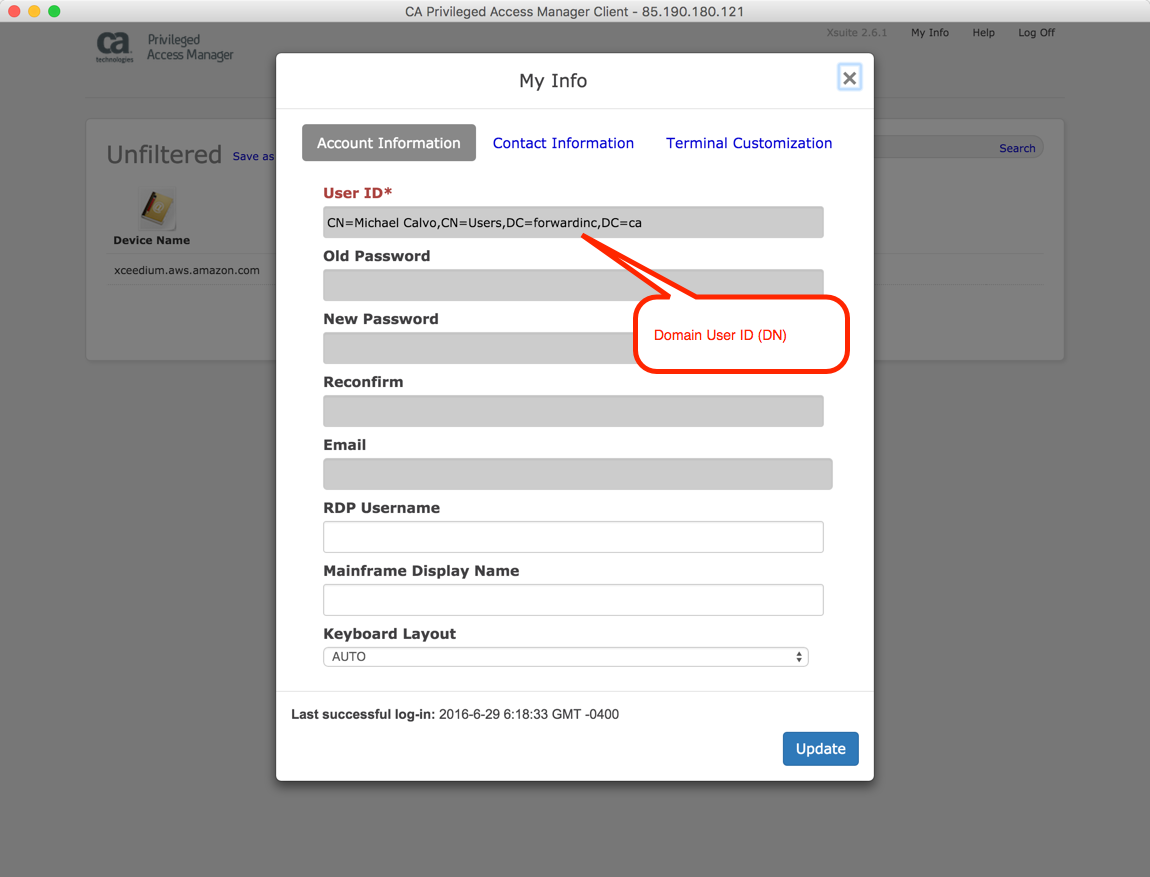Open the Help menu
Viewport: 1150px width, 877px height.
pos(983,33)
